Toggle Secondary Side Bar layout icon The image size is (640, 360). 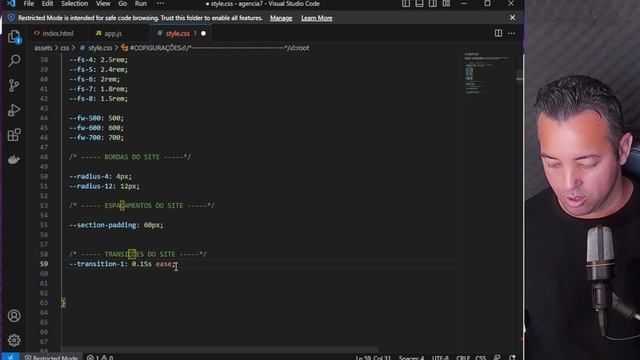433,4
